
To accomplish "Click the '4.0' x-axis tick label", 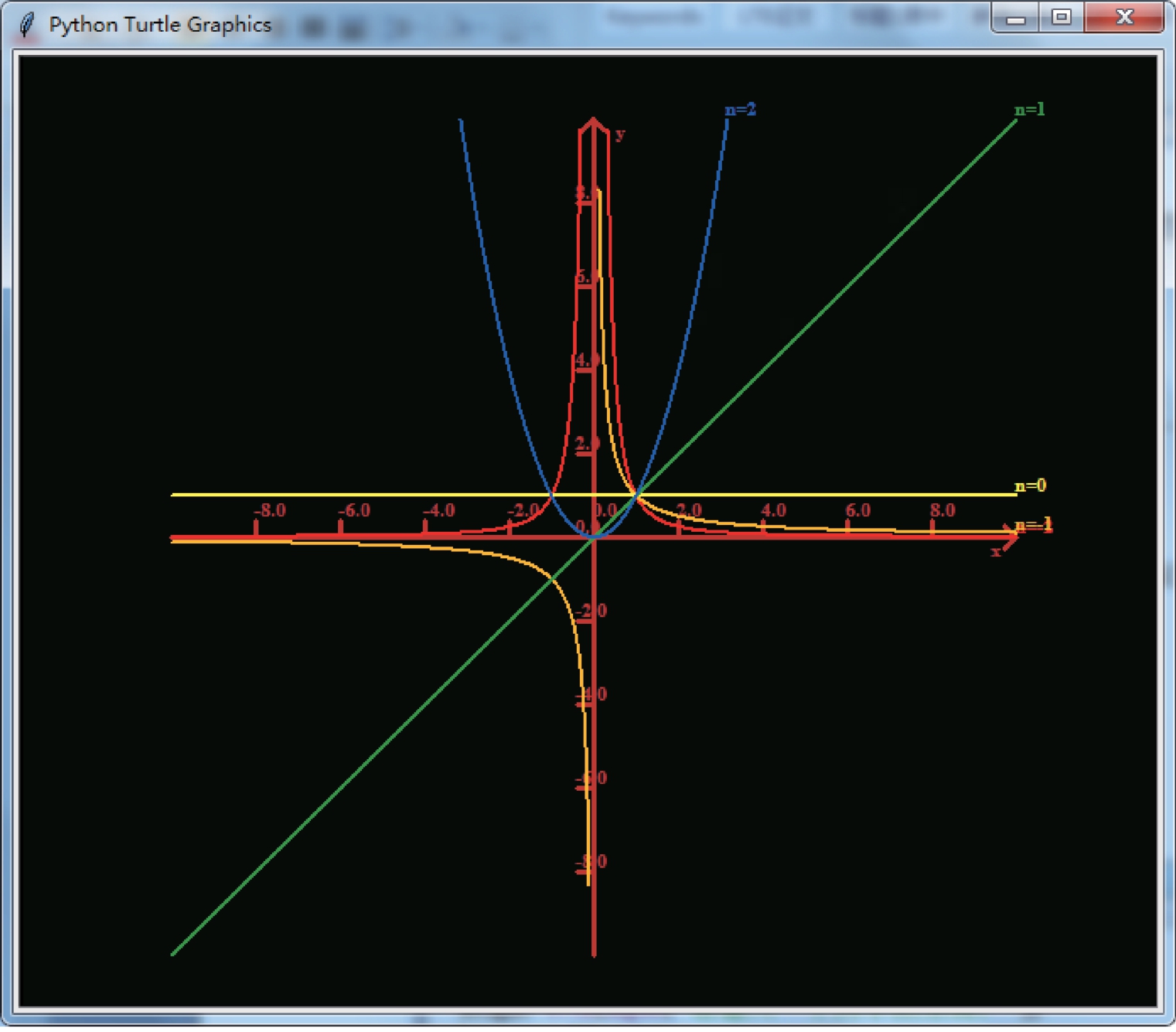I will (773, 510).
